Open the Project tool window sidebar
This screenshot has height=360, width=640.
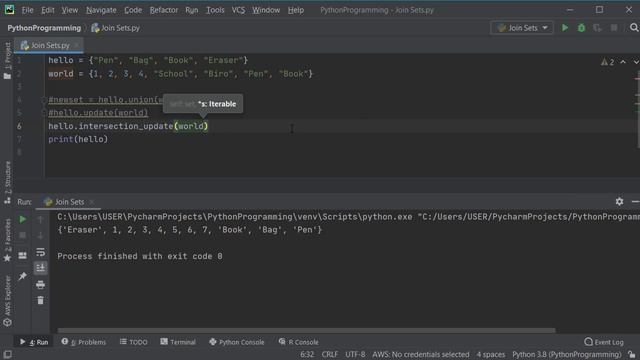tap(7, 60)
